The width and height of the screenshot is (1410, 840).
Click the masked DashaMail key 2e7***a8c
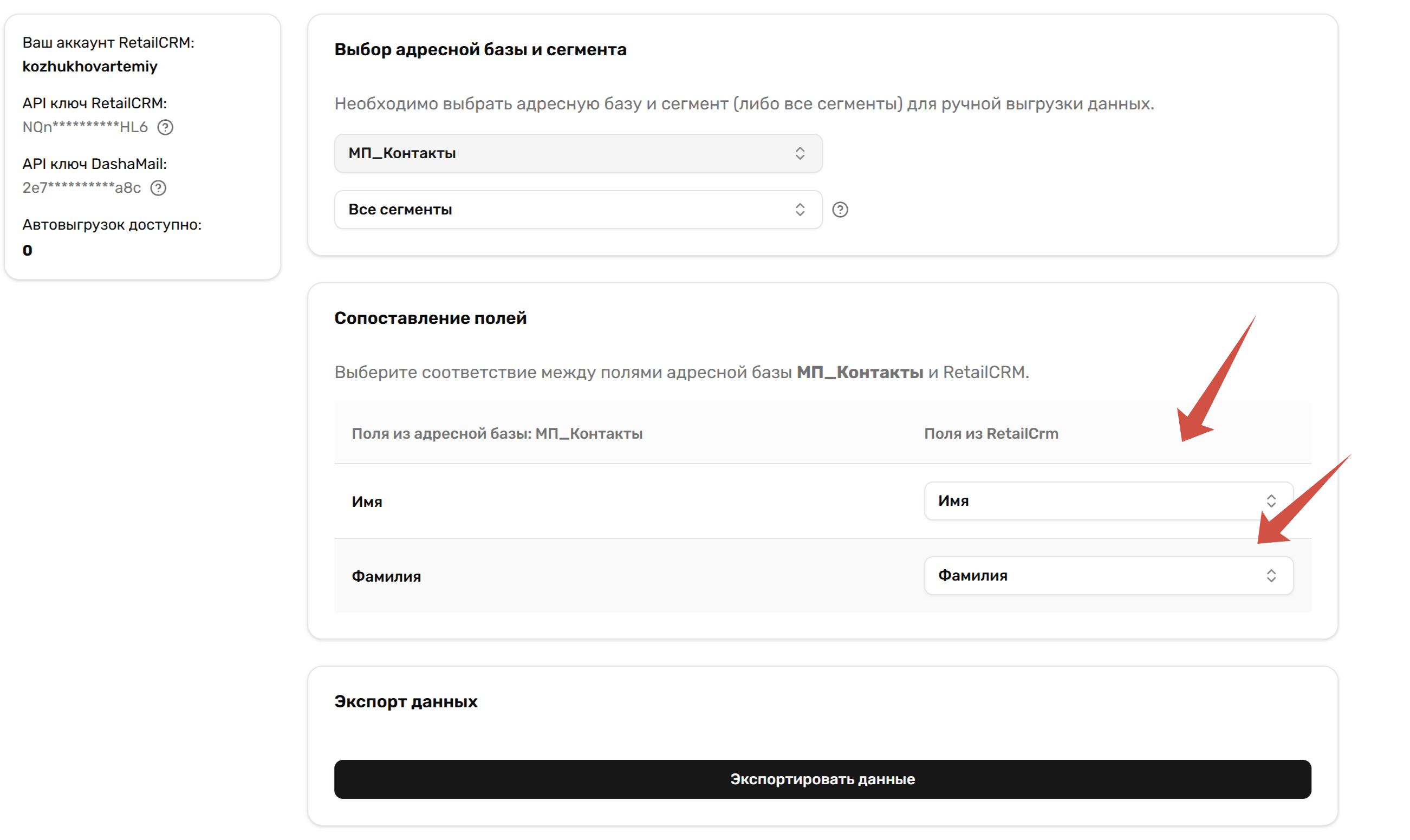coord(81,188)
